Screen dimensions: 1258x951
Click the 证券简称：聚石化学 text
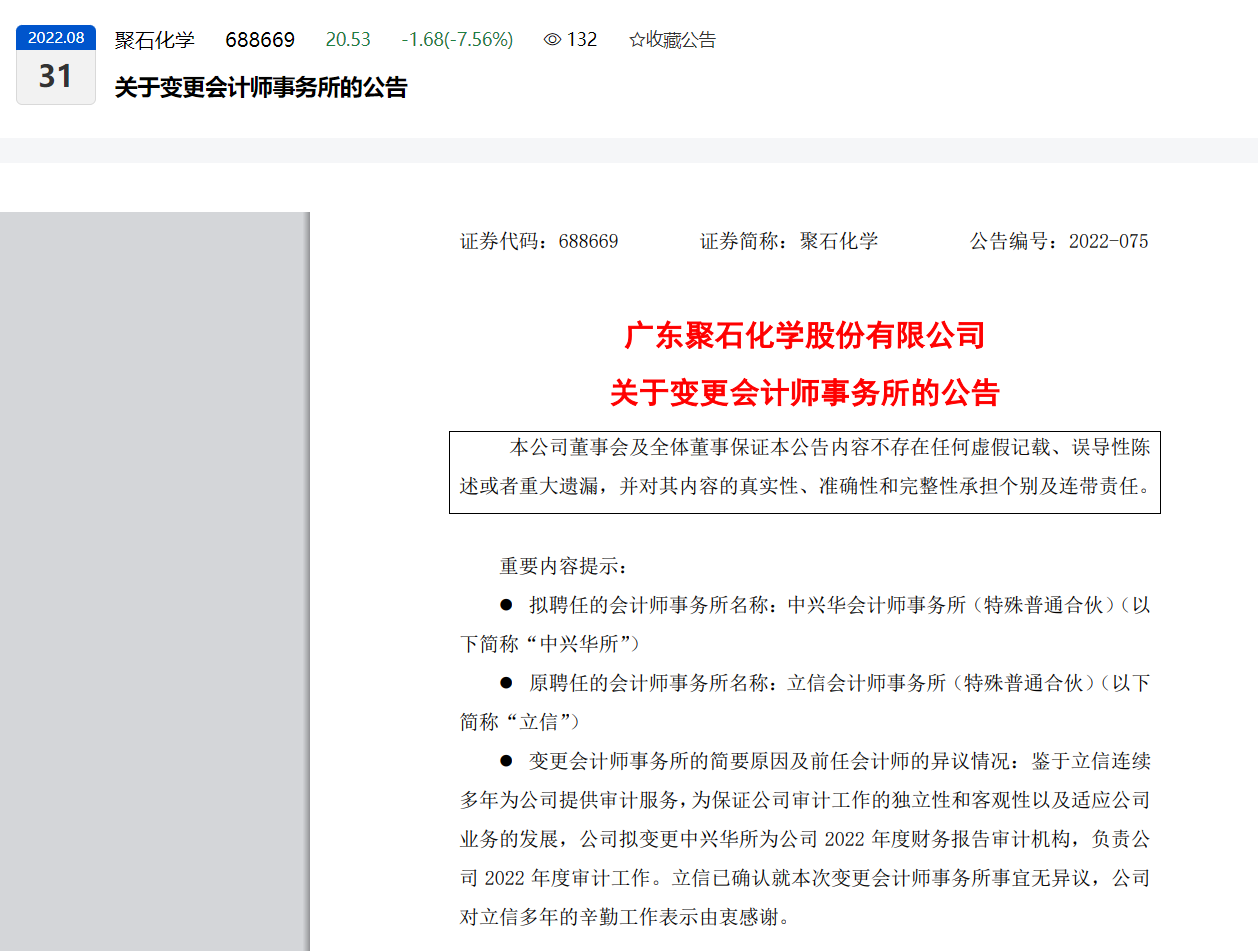[789, 241]
